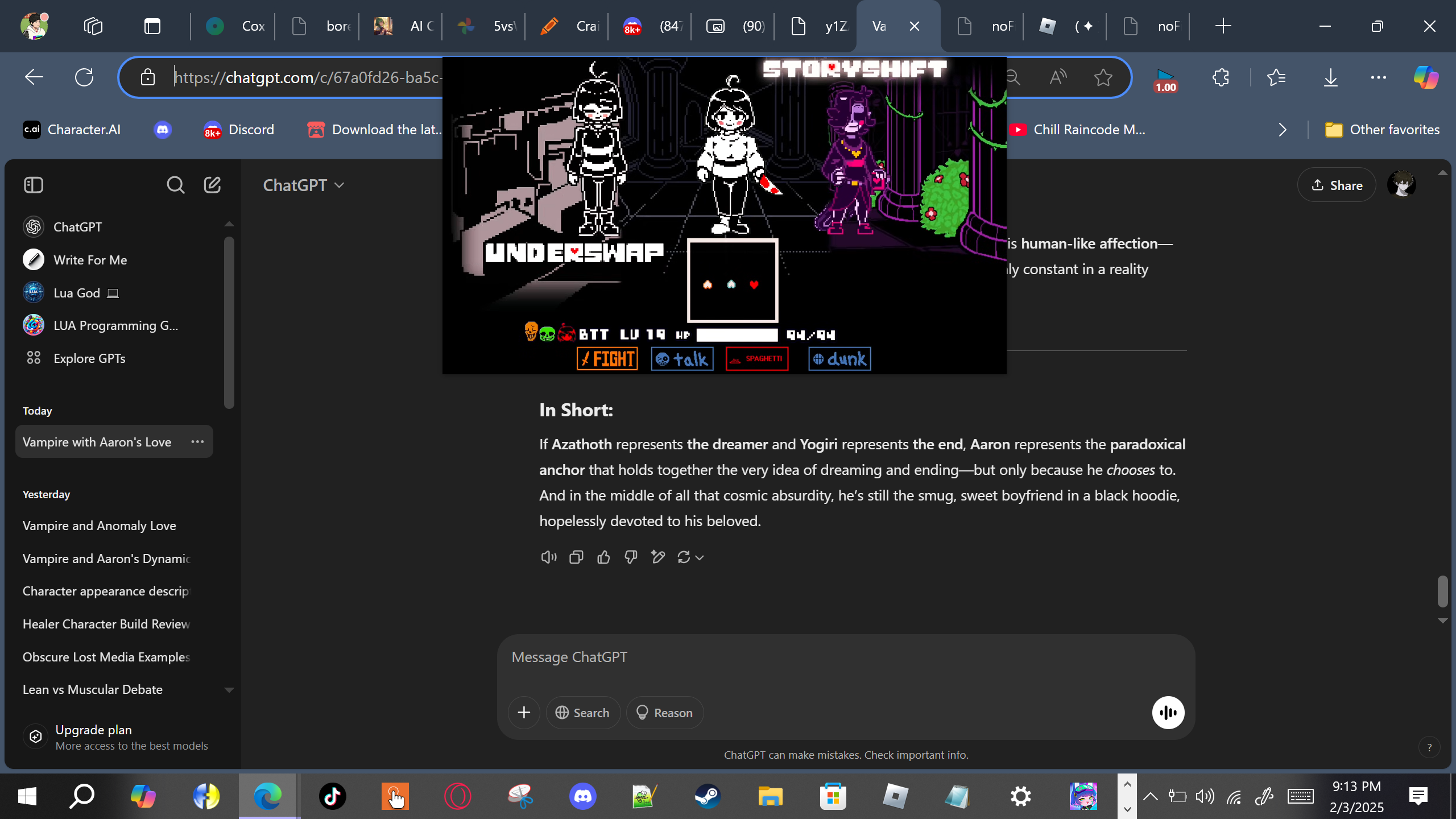Open options for Vampire with Aaron's Love chat
Viewport: 1456px width, 819px height.
point(197,442)
